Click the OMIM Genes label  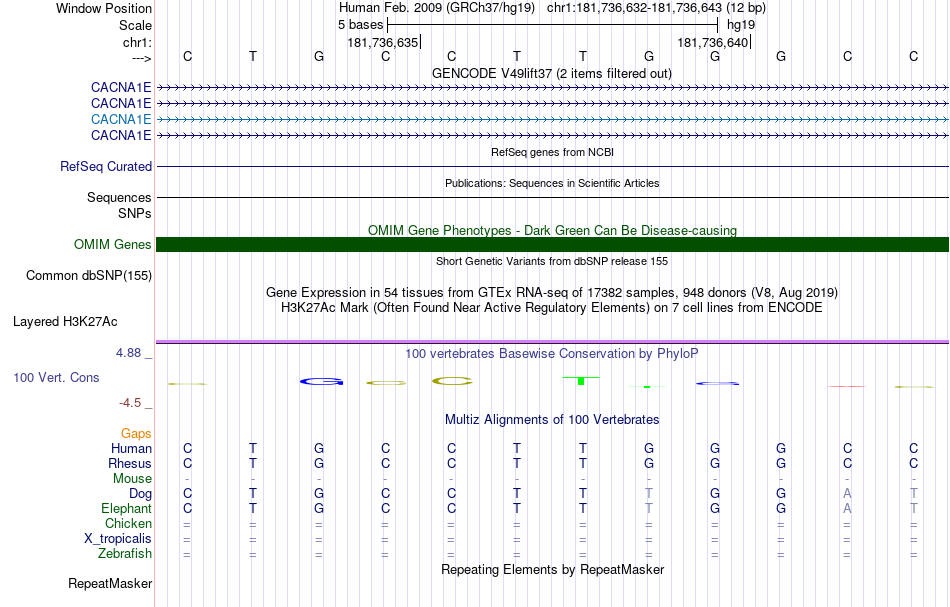coord(113,244)
